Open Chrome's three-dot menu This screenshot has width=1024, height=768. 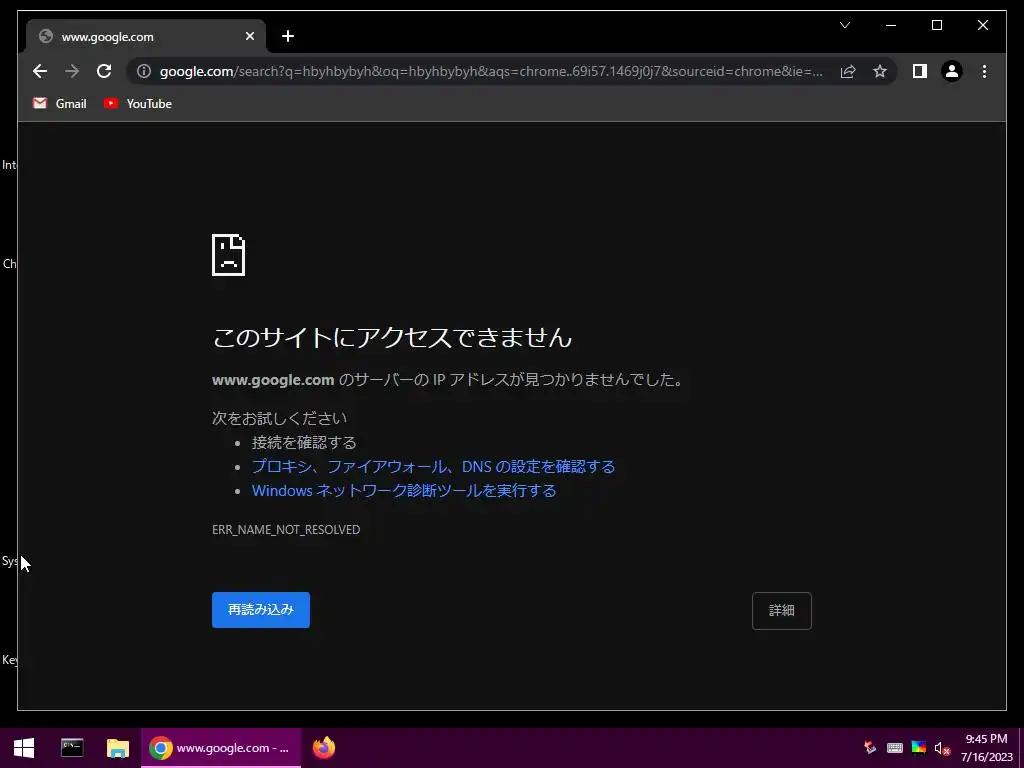[984, 71]
